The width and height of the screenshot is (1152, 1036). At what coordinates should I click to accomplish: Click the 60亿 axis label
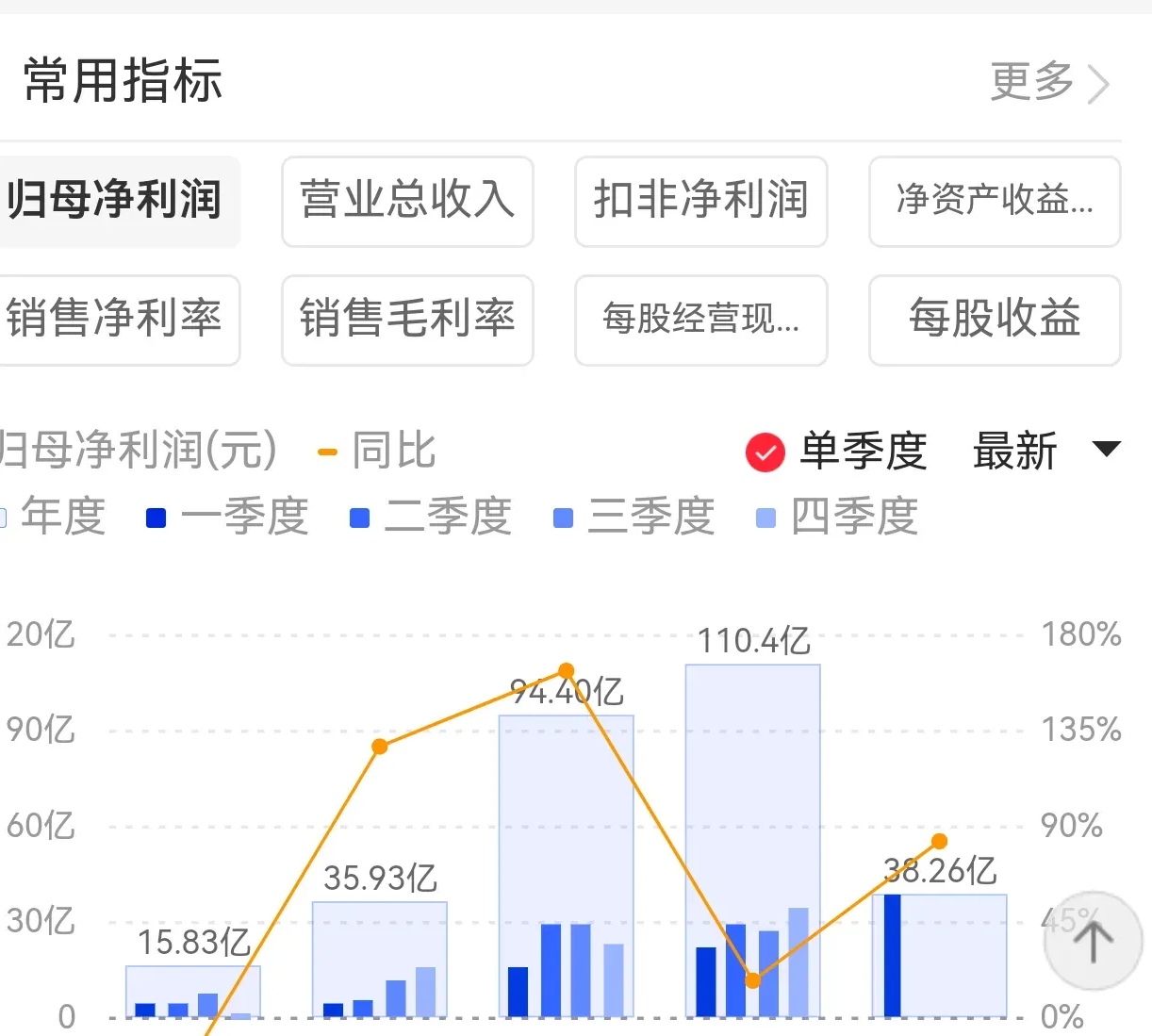pos(41,826)
